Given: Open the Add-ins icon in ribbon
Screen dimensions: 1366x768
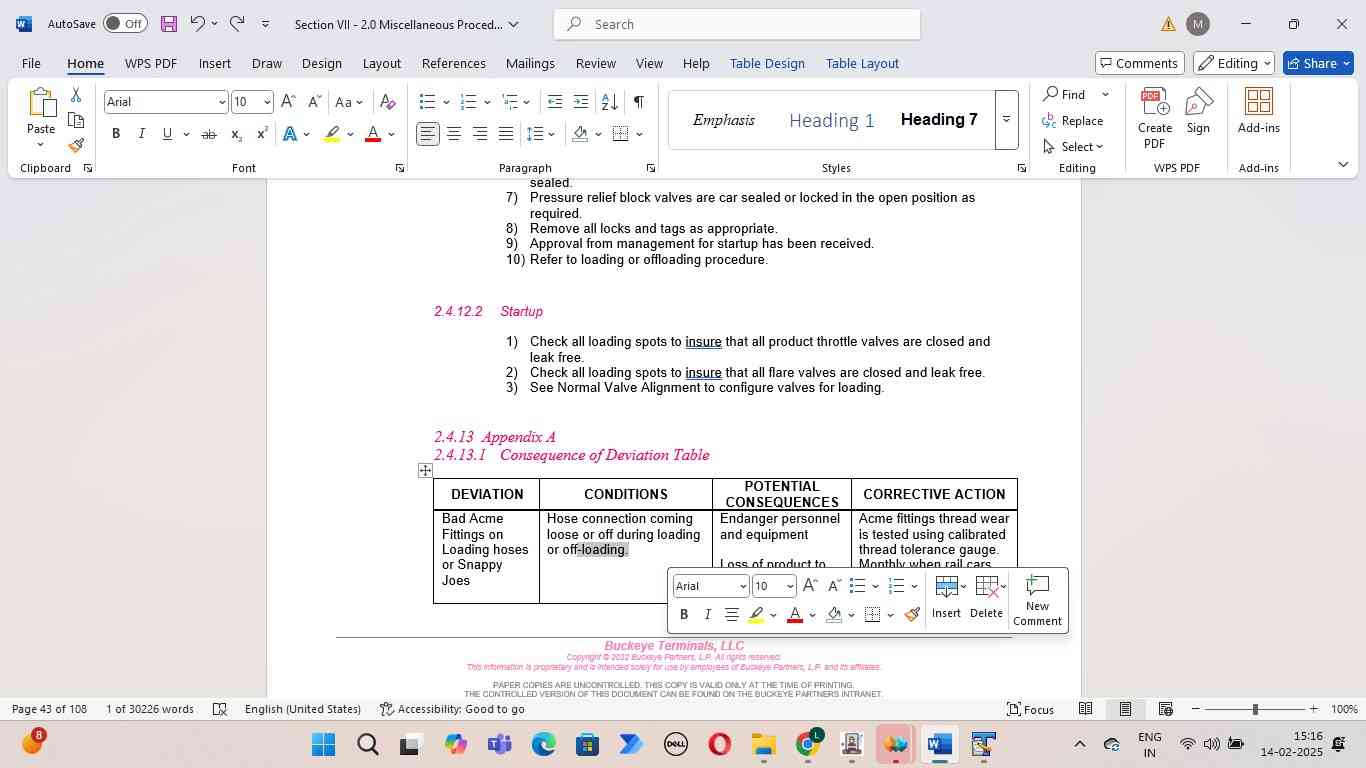Looking at the screenshot, I should click(1258, 110).
